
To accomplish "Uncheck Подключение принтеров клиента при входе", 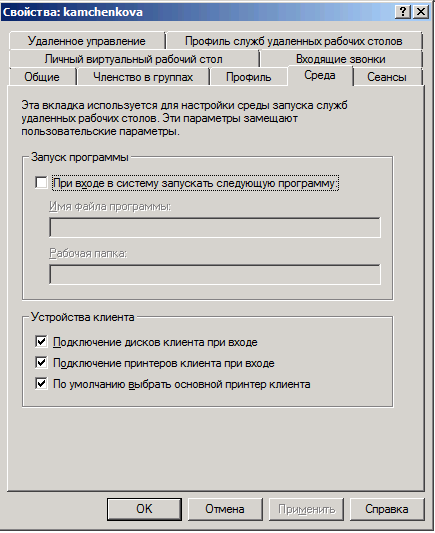I will tap(41, 363).
